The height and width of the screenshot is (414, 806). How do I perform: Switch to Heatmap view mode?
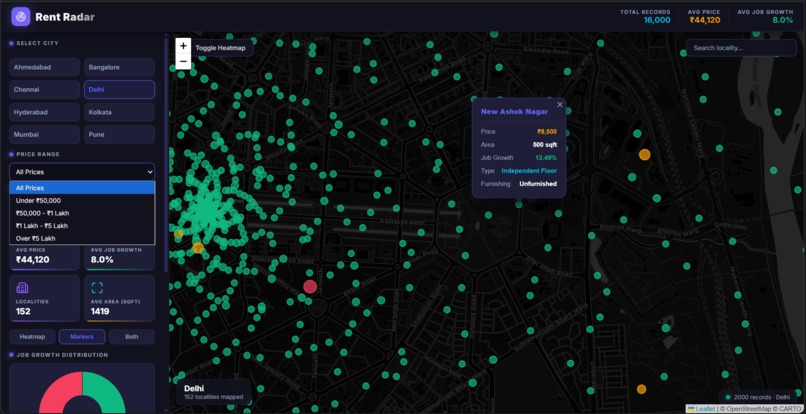(x=32, y=337)
